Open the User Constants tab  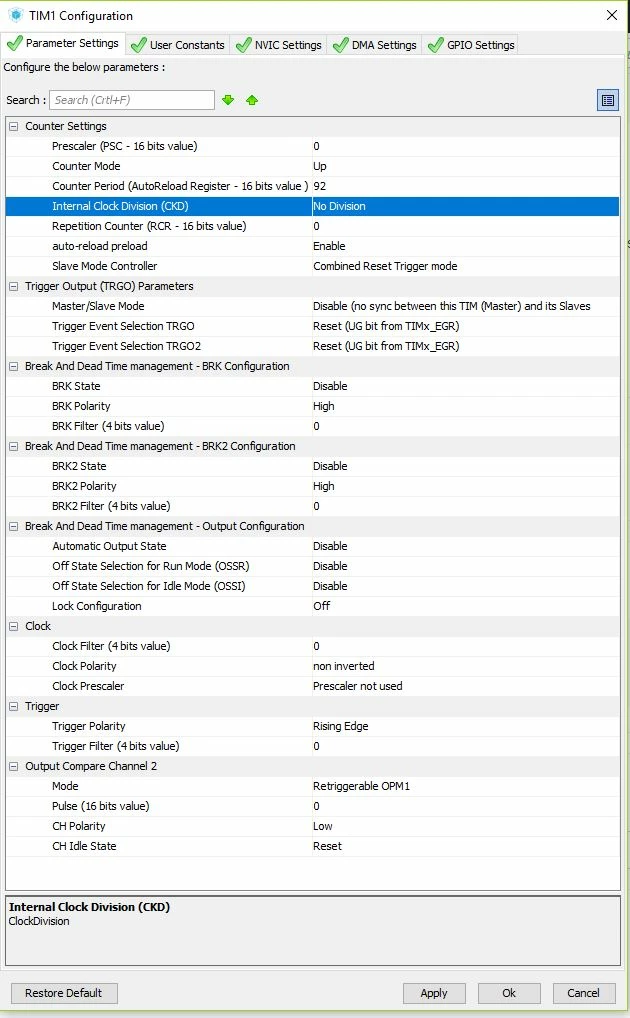(178, 45)
